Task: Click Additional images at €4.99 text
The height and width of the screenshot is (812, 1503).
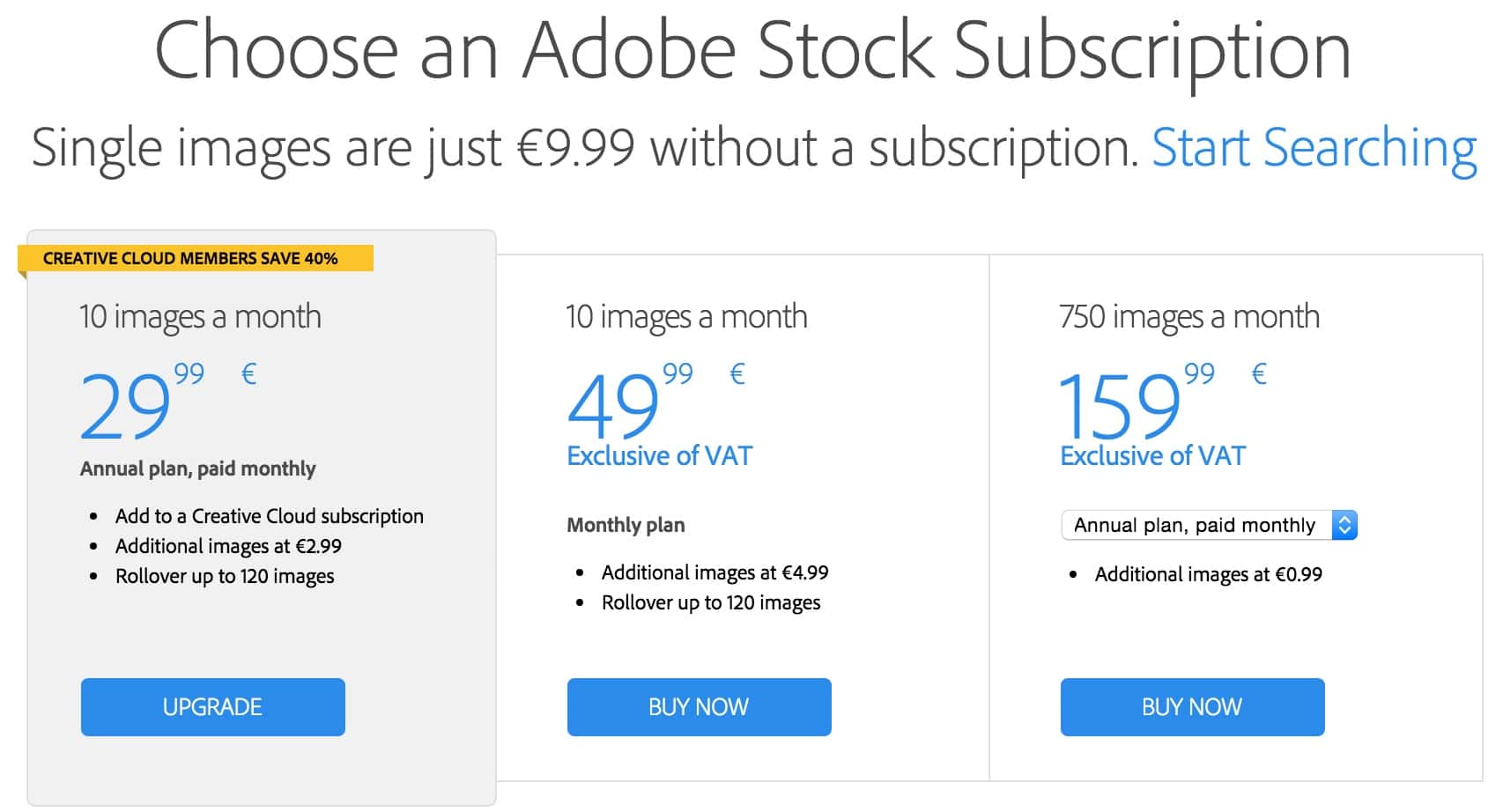Action: click(x=715, y=572)
